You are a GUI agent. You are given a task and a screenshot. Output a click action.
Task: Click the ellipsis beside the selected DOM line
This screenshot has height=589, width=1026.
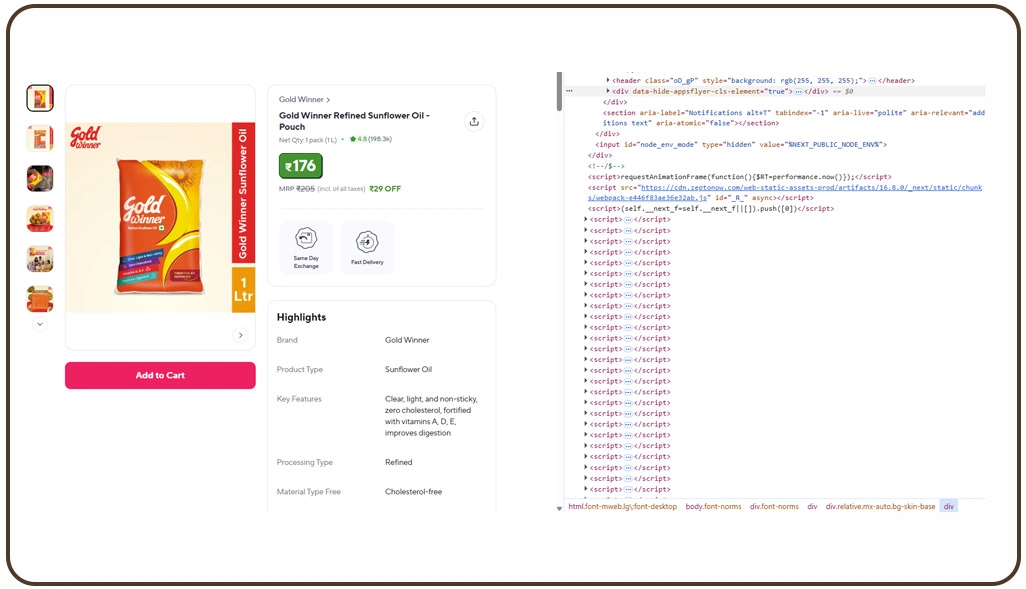pyautogui.click(x=569, y=91)
